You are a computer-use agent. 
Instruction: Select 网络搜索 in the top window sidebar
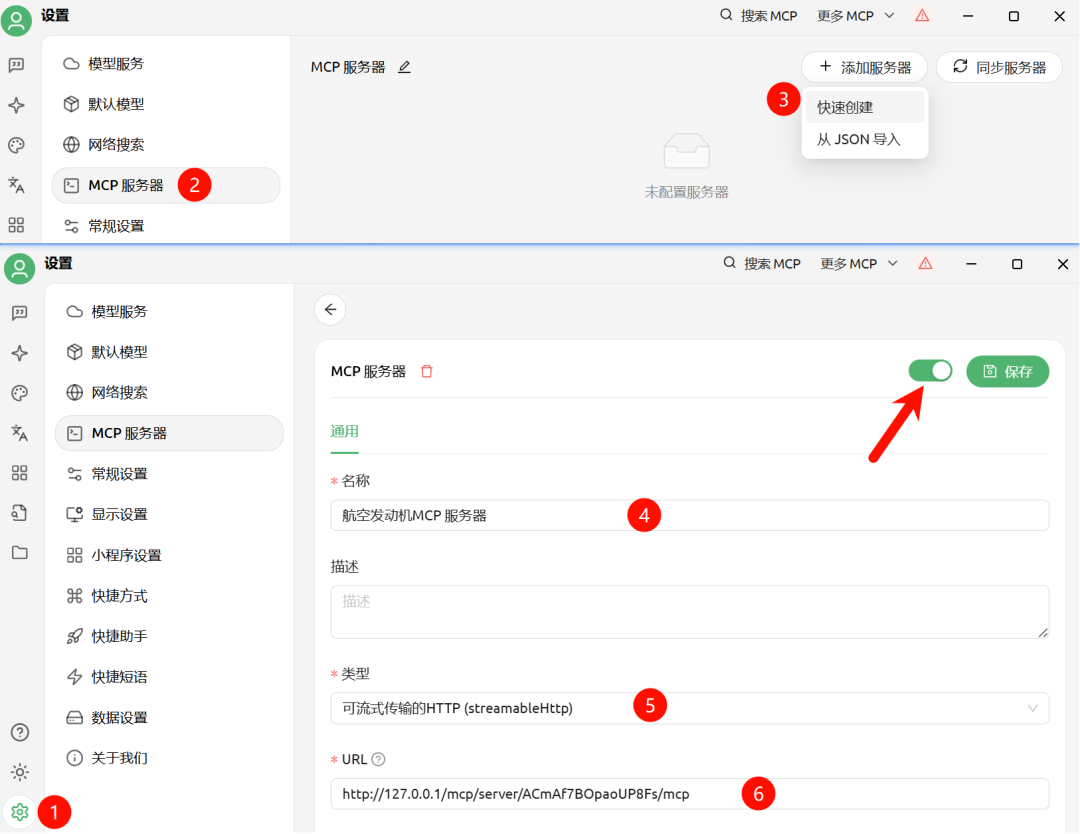(166, 145)
